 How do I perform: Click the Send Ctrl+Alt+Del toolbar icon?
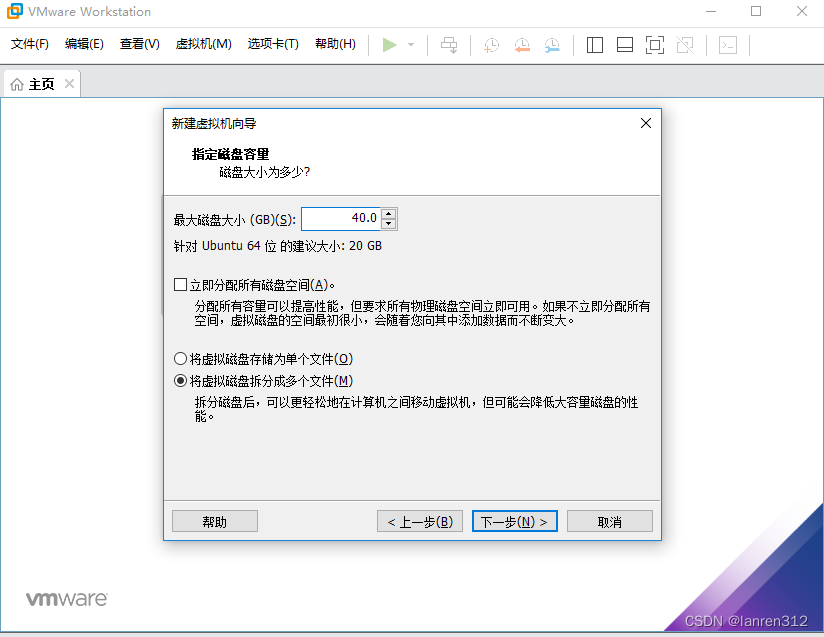click(x=449, y=45)
